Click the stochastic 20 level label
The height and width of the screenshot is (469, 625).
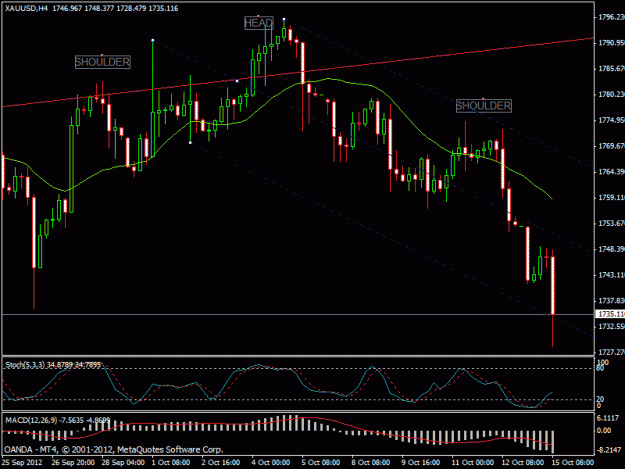600,399
